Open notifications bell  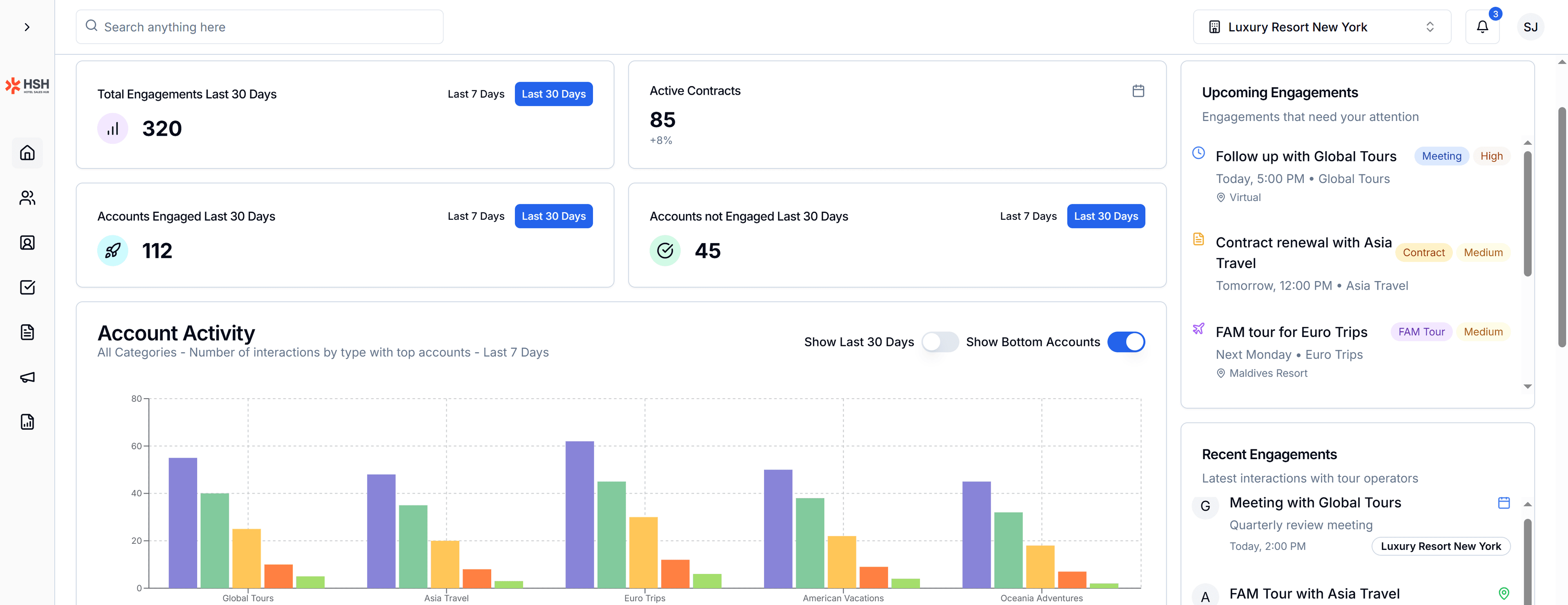point(1482,27)
